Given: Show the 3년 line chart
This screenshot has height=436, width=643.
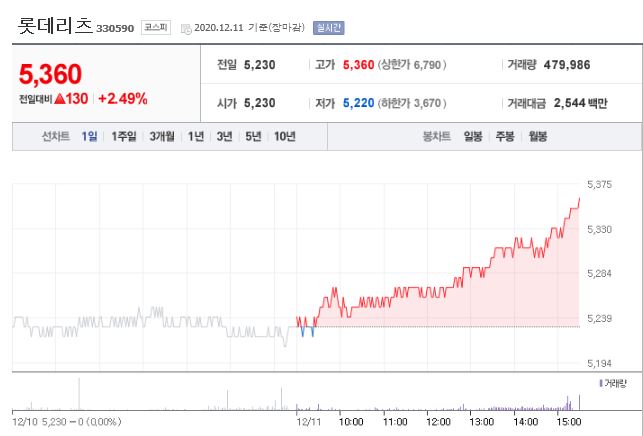Looking at the screenshot, I should 225,136.
